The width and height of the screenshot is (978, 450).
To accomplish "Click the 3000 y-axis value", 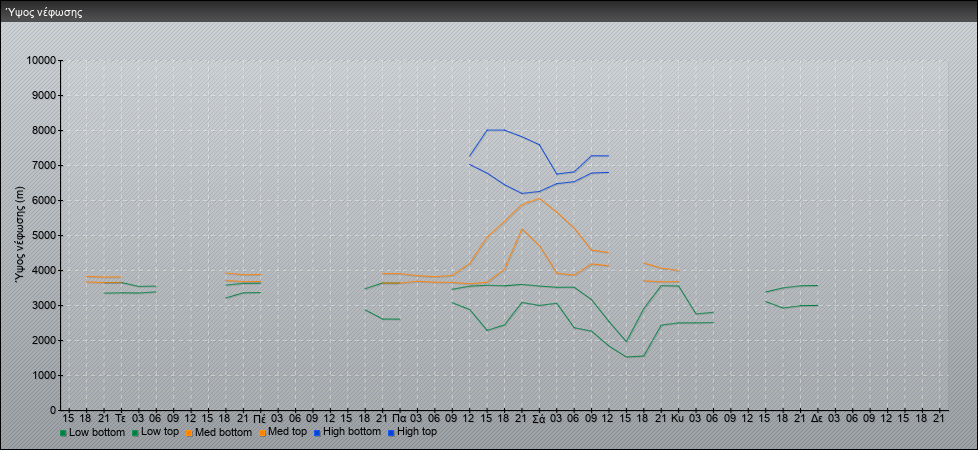I will (44, 305).
